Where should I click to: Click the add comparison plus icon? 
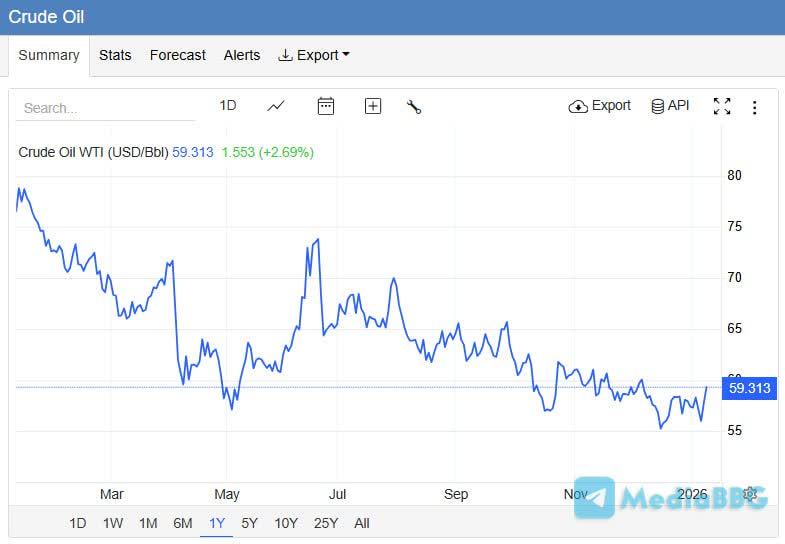373,106
